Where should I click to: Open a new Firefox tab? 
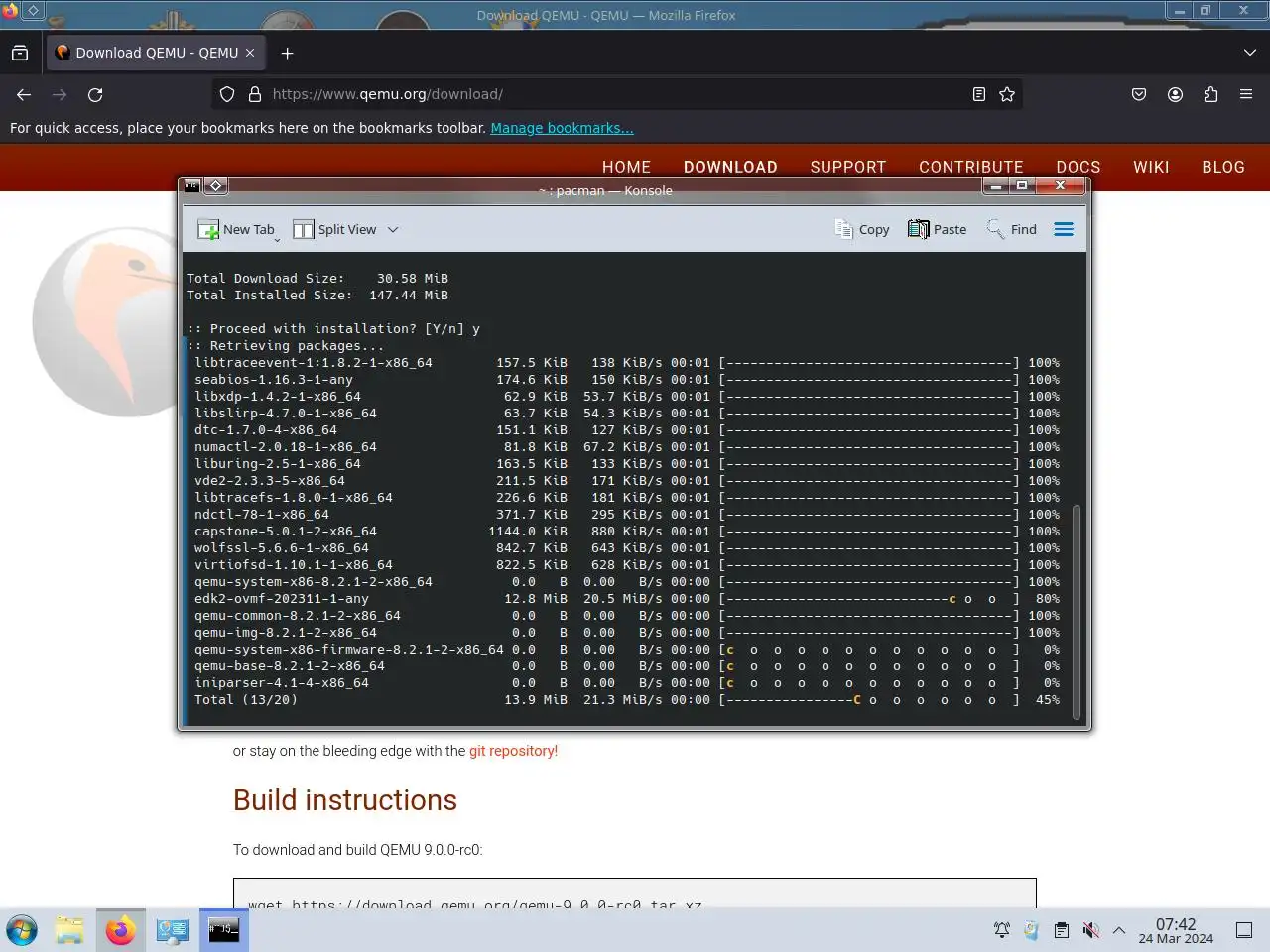[287, 53]
